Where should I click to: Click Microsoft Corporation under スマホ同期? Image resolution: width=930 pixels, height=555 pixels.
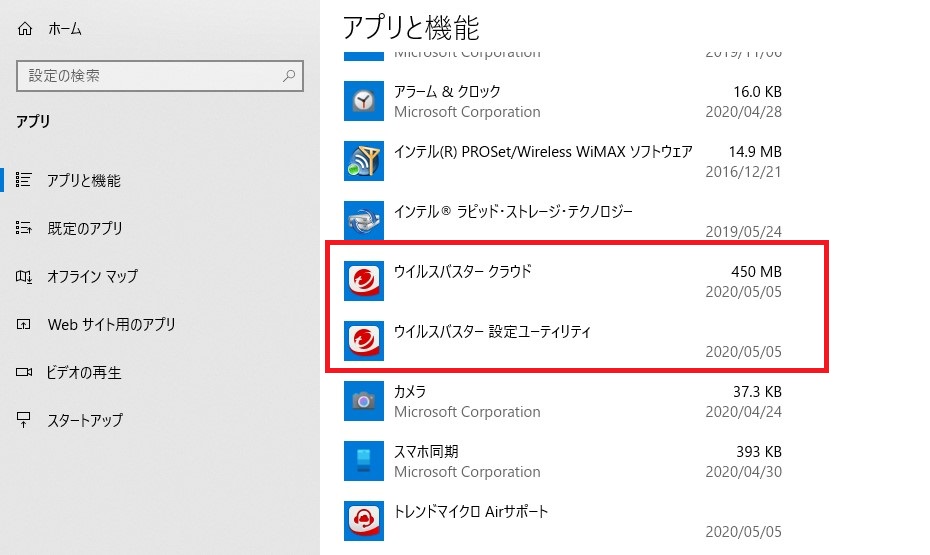coord(467,472)
